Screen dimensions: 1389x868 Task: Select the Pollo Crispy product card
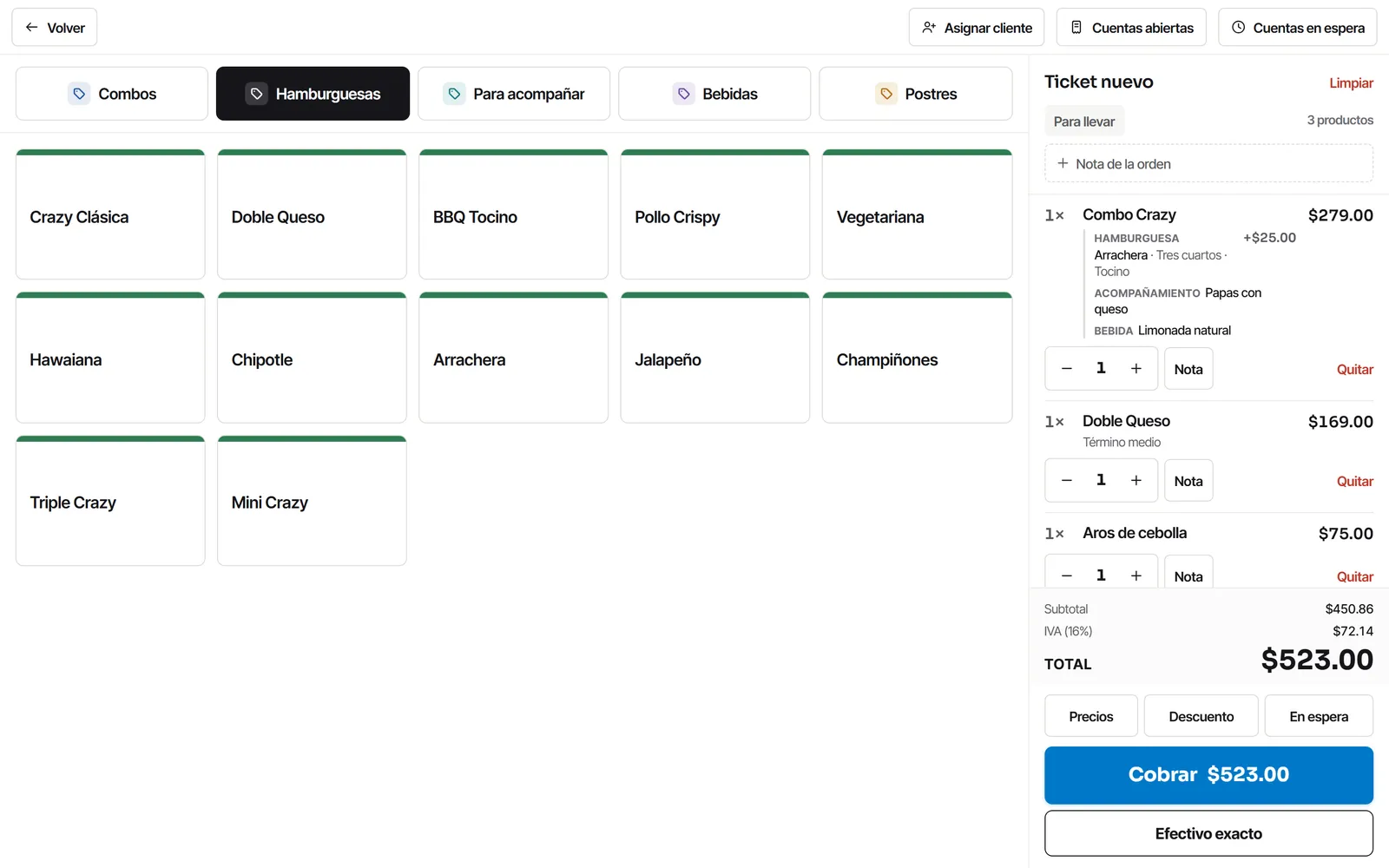point(715,214)
